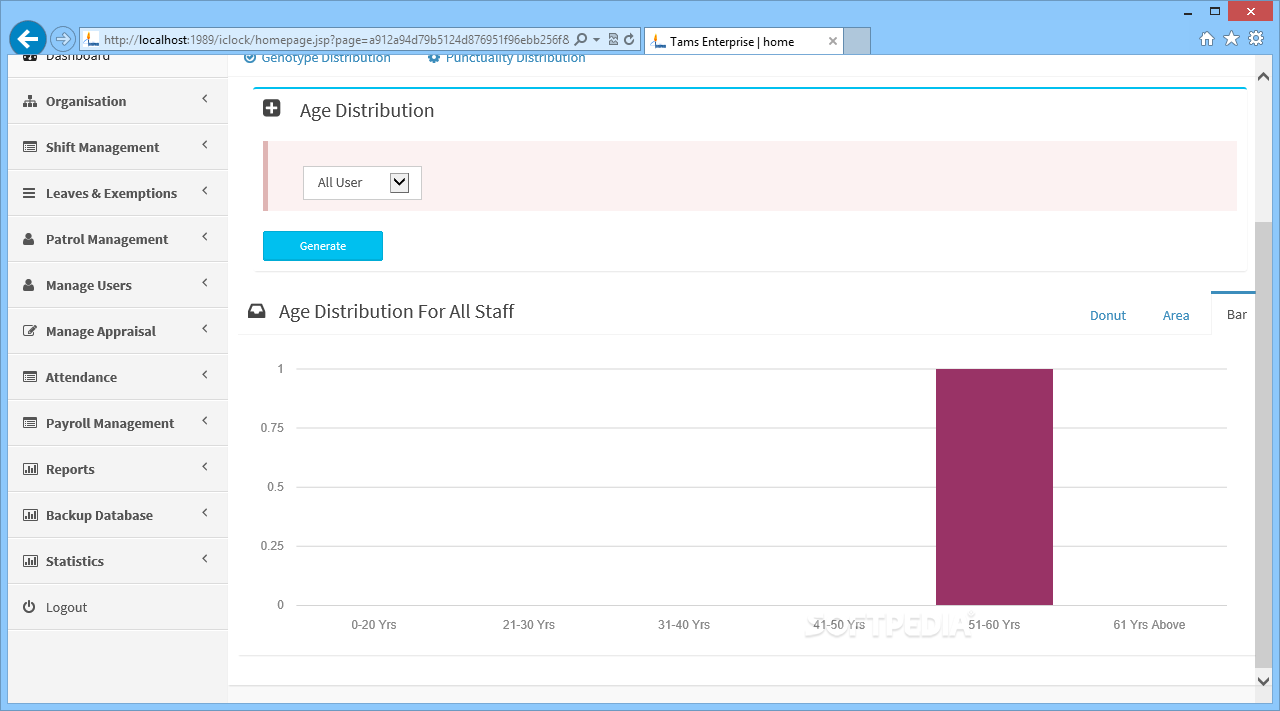This screenshot has height=711, width=1280.
Task: Click the Reports chart icon
Action: (x=30, y=469)
